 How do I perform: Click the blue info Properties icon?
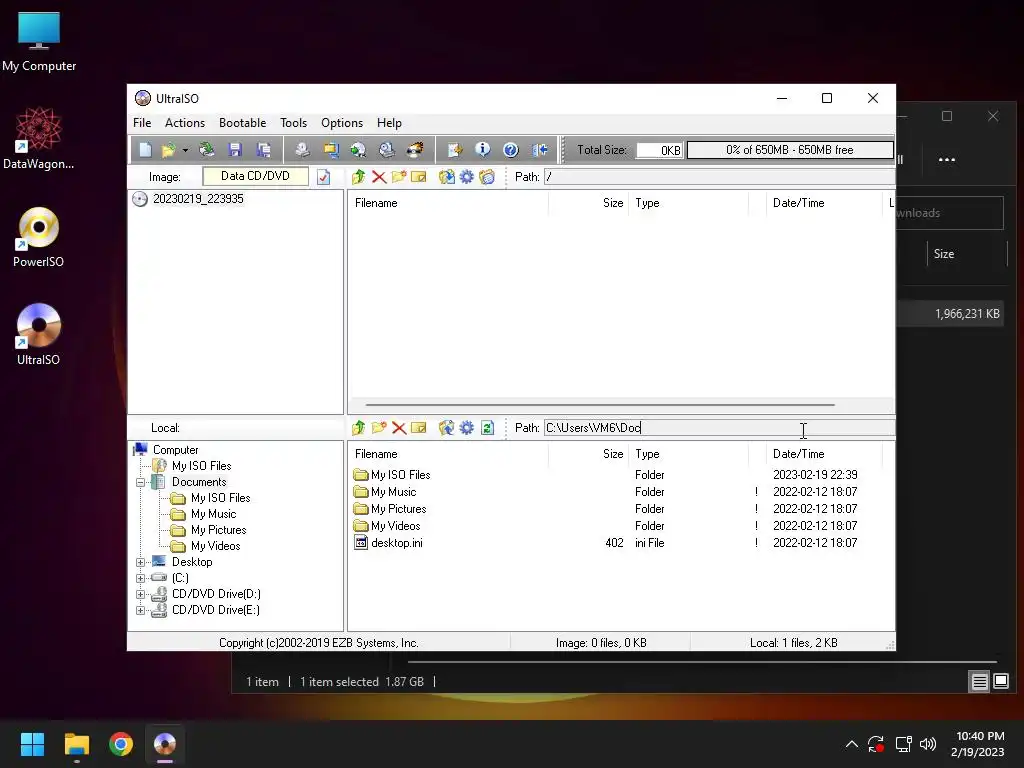click(x=483, y=150)
